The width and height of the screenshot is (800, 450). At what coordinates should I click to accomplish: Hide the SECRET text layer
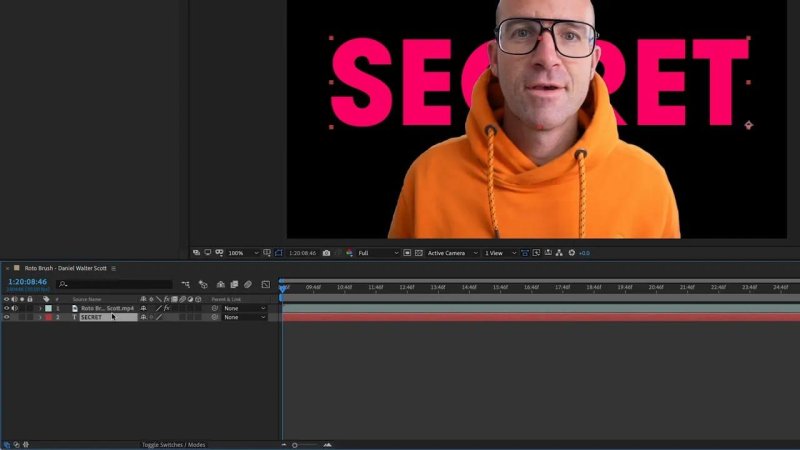(x=7, y=317)
